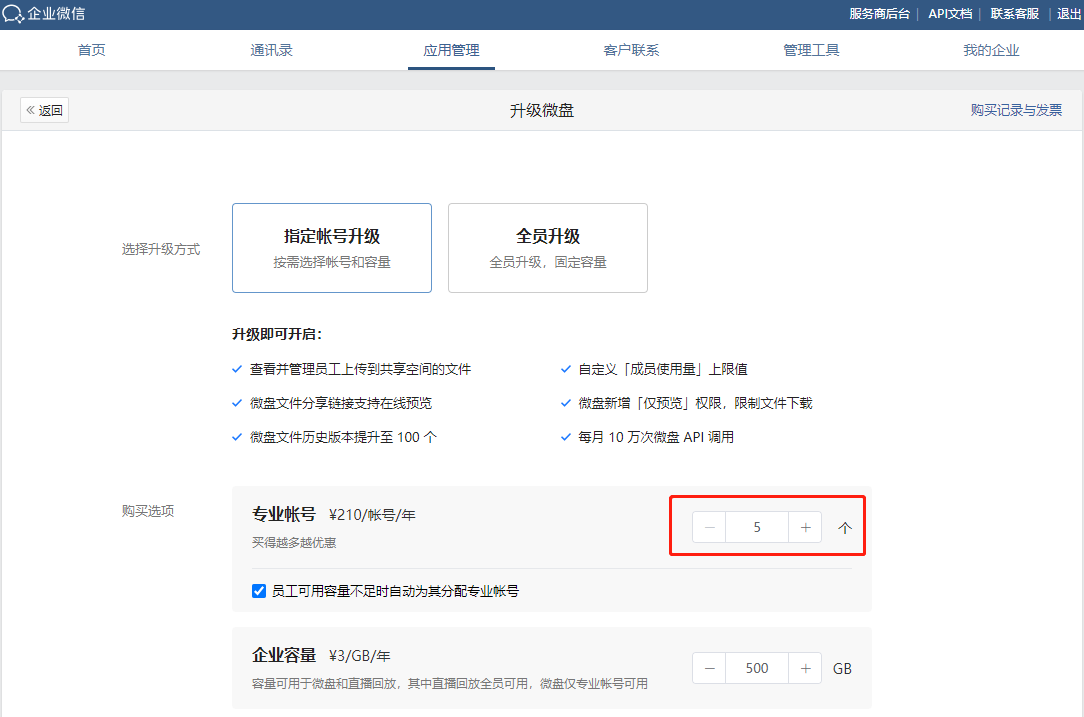Open 应用管理 tab

click(x=451, y=50)
